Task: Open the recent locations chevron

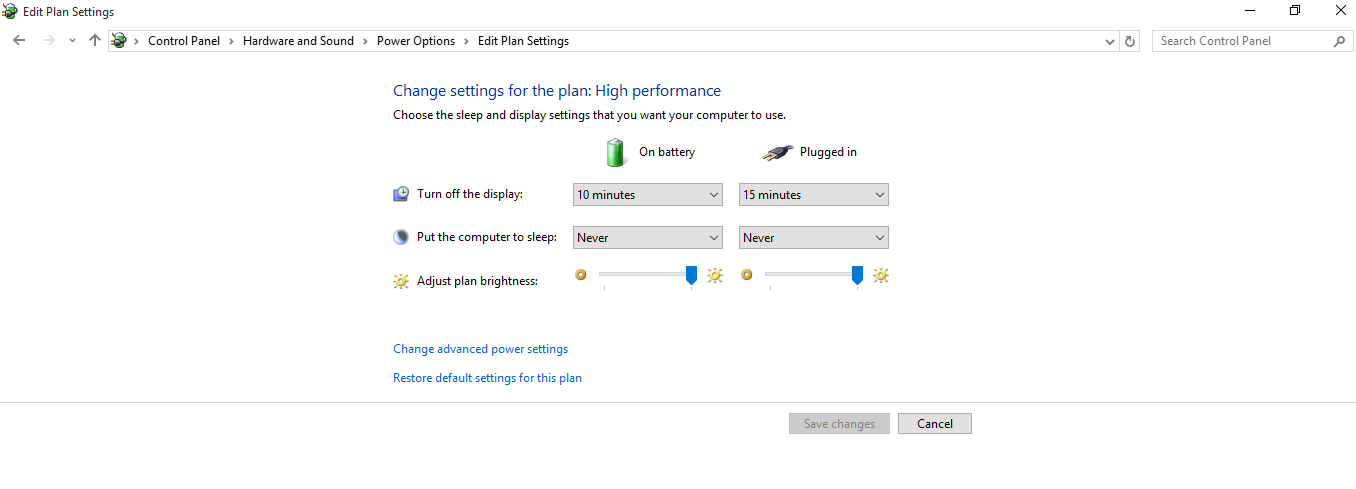Action: [x=72, y=41]
